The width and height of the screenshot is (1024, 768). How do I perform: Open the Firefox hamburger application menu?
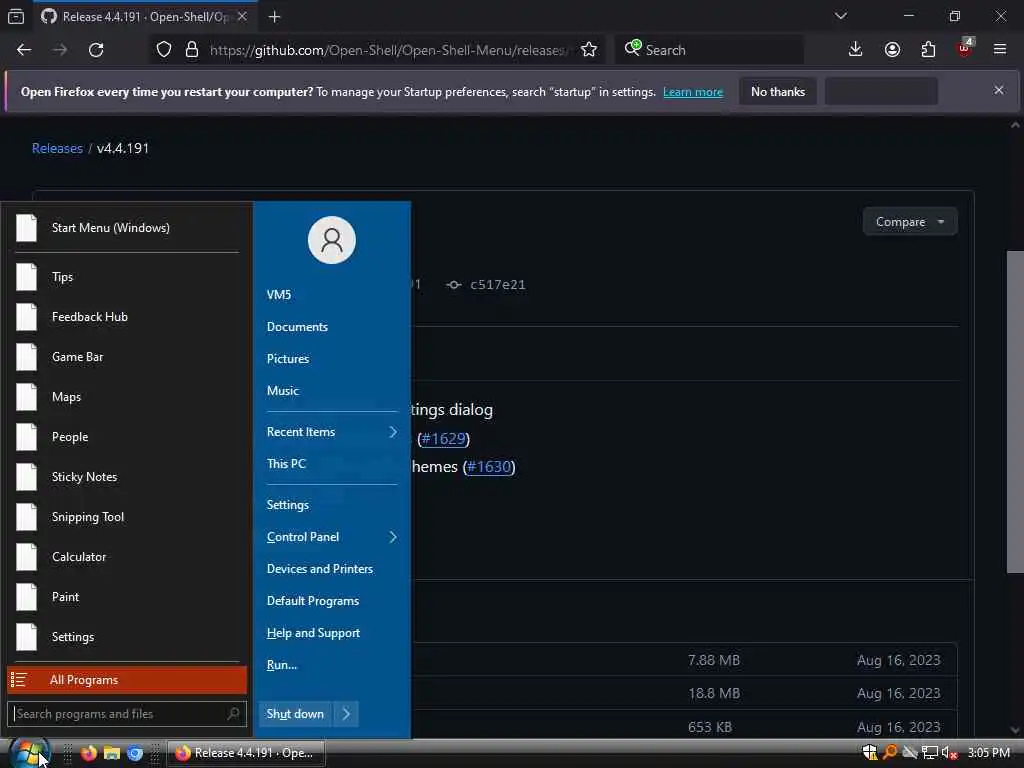(x=1000, y=50)
